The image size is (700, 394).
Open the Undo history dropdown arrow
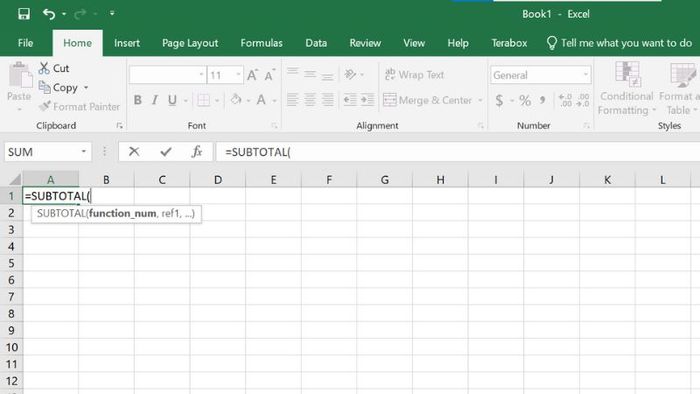tap(64, 14)
